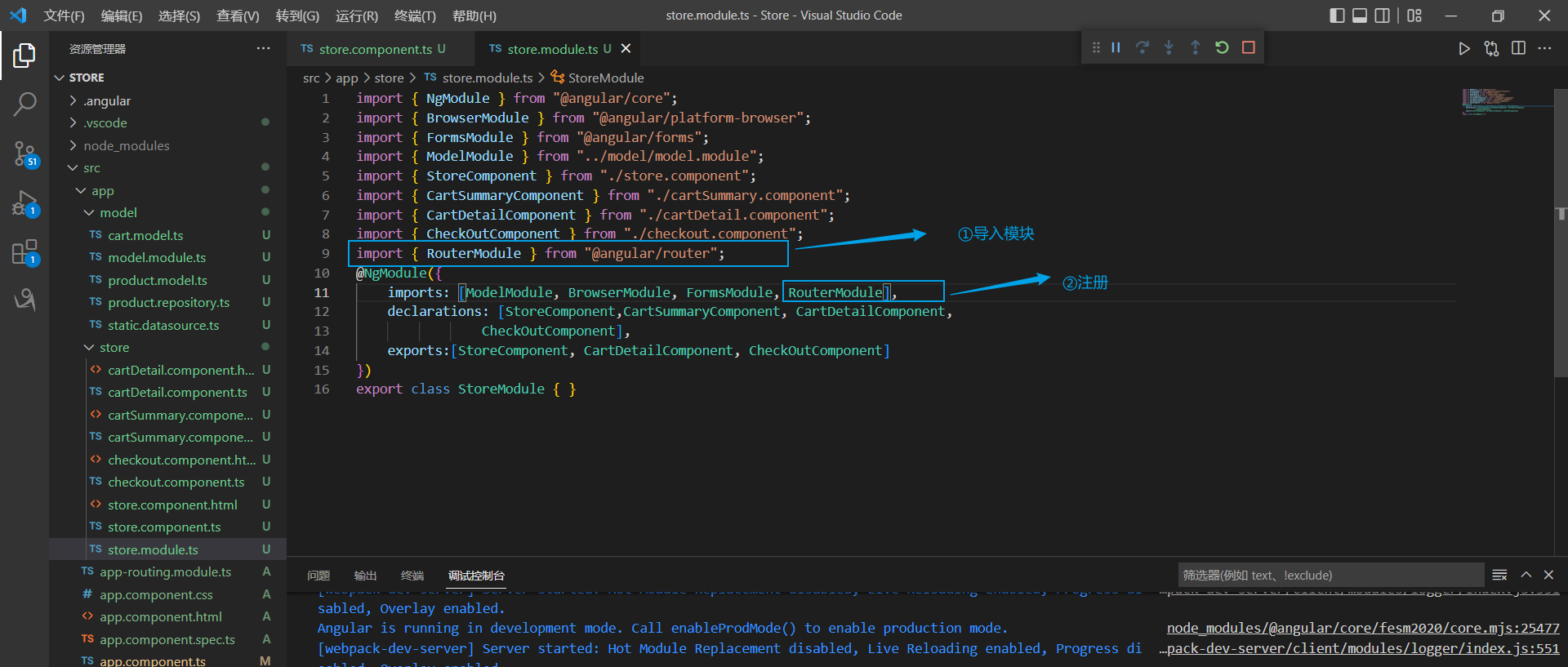Viewport: 1568px width, 667px height.
Task: Collapse the store folder in explorer
Action: tap(114, 347)
